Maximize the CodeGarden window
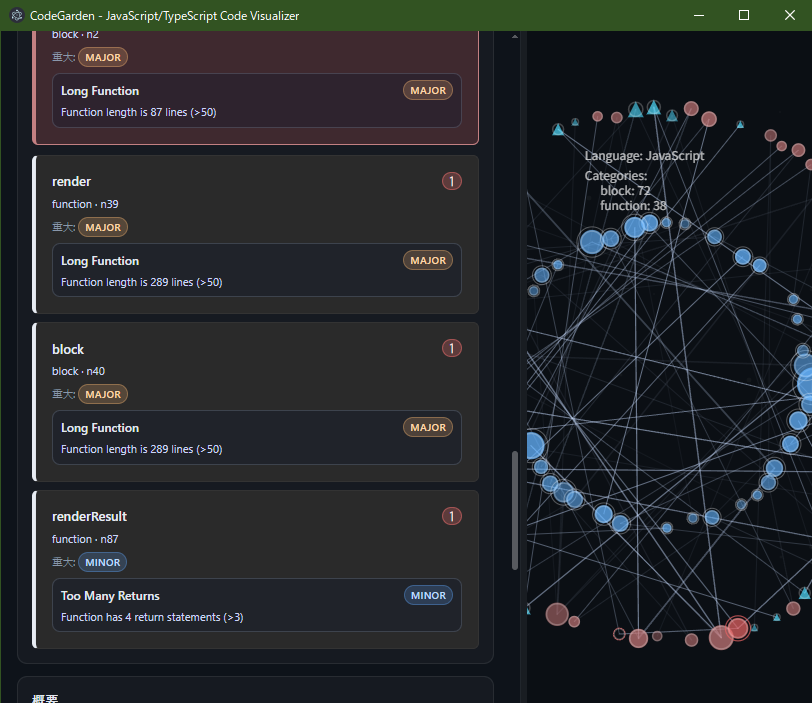The height and width of the screenshot is (703, 812). 743,15
